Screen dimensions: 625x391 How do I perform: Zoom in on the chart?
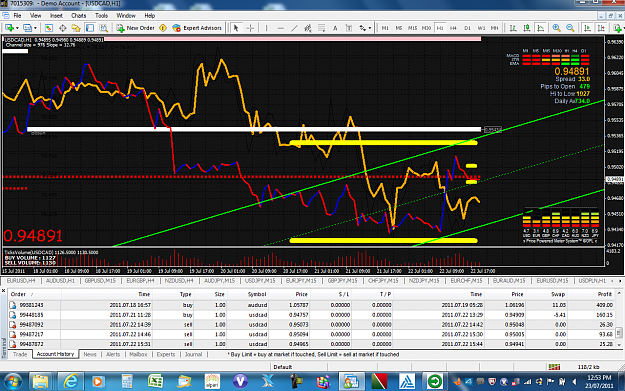pyautogui.click(x=556, y=28)
